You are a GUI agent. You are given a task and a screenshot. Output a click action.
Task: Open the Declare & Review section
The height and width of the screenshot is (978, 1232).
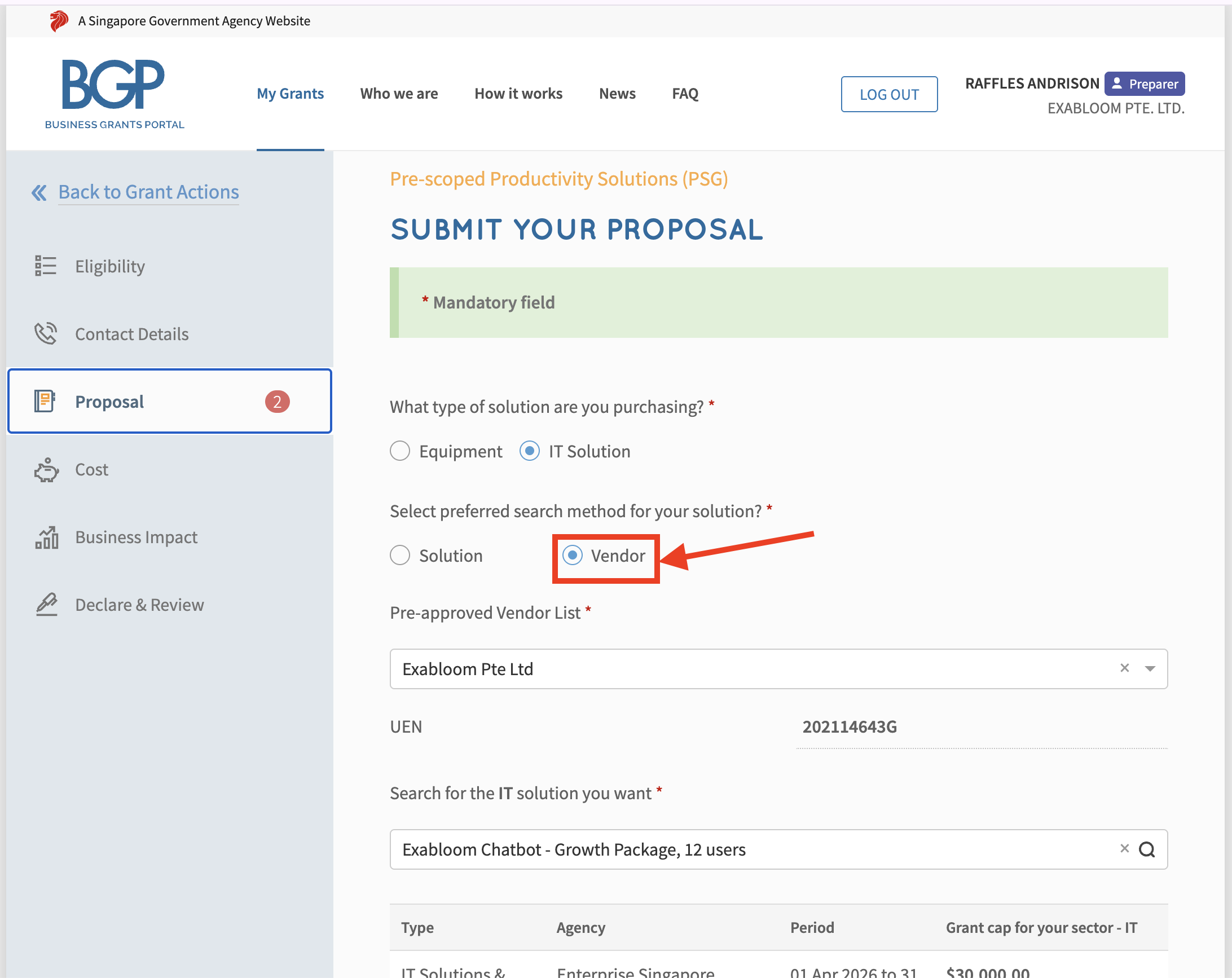click(170, 605)
